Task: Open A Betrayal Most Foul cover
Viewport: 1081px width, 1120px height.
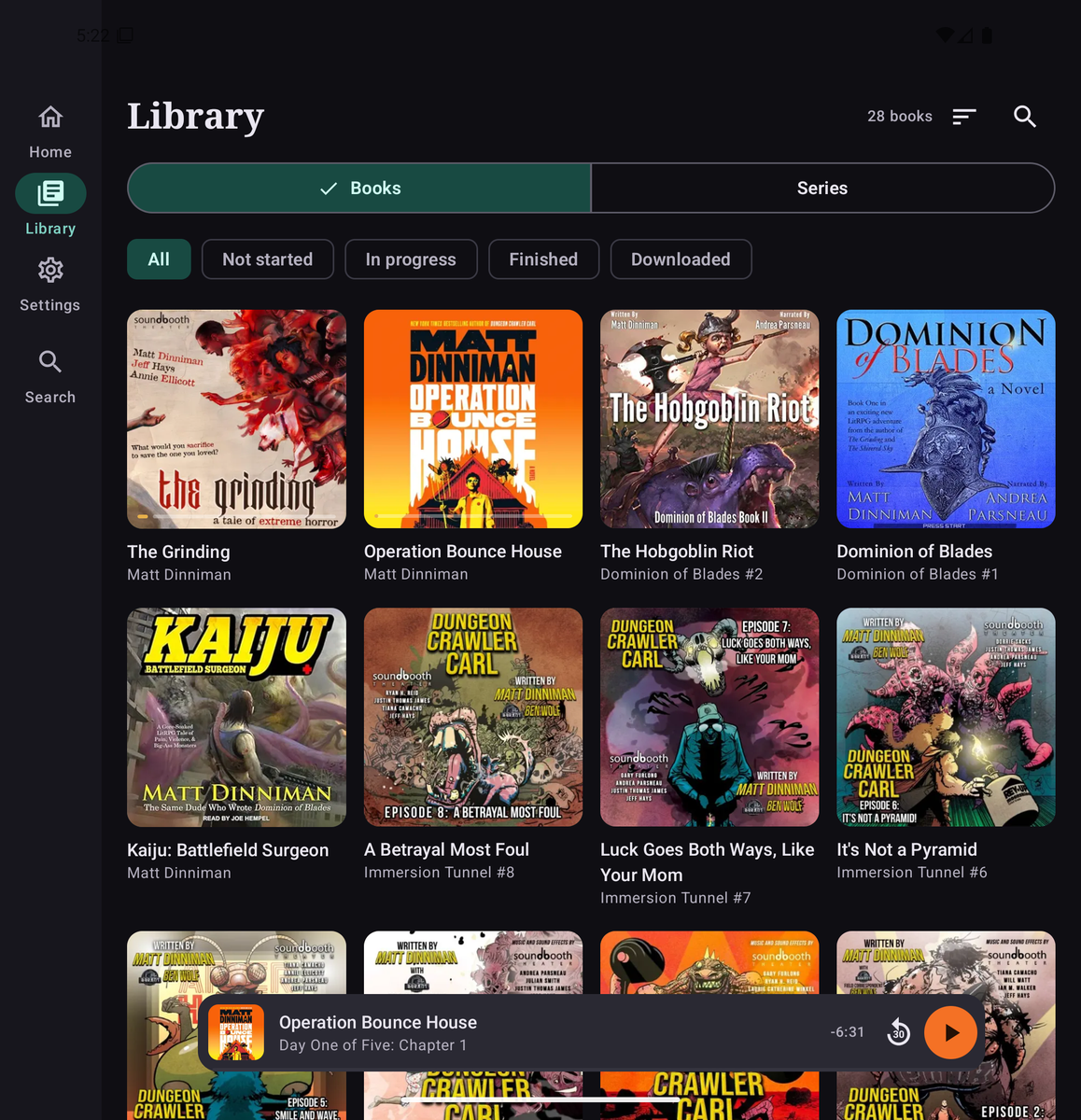Action: 473,717
